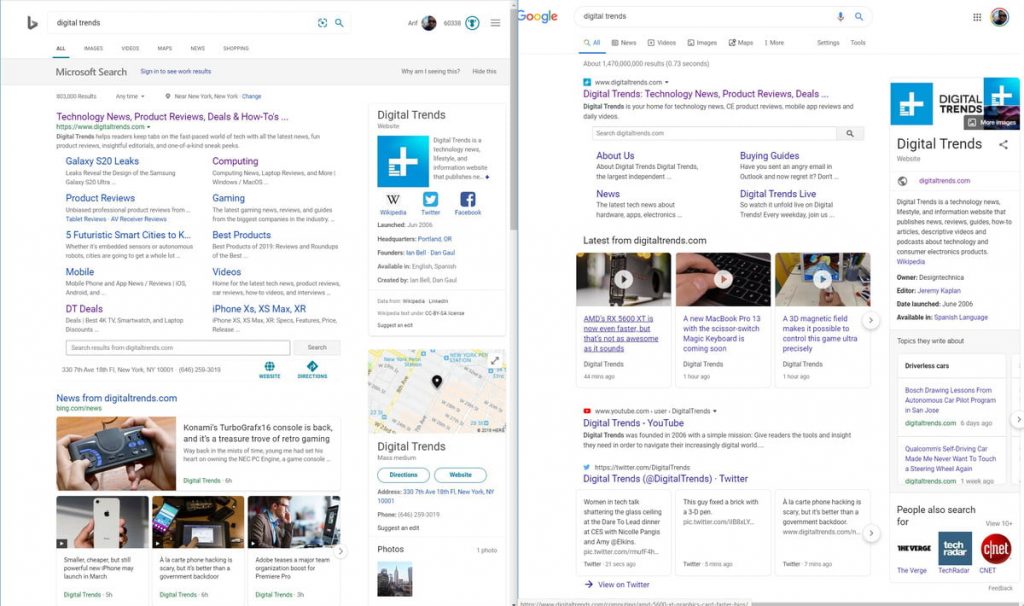
Task: Switch to the Google News tab
Action: (x=623, y=43)
